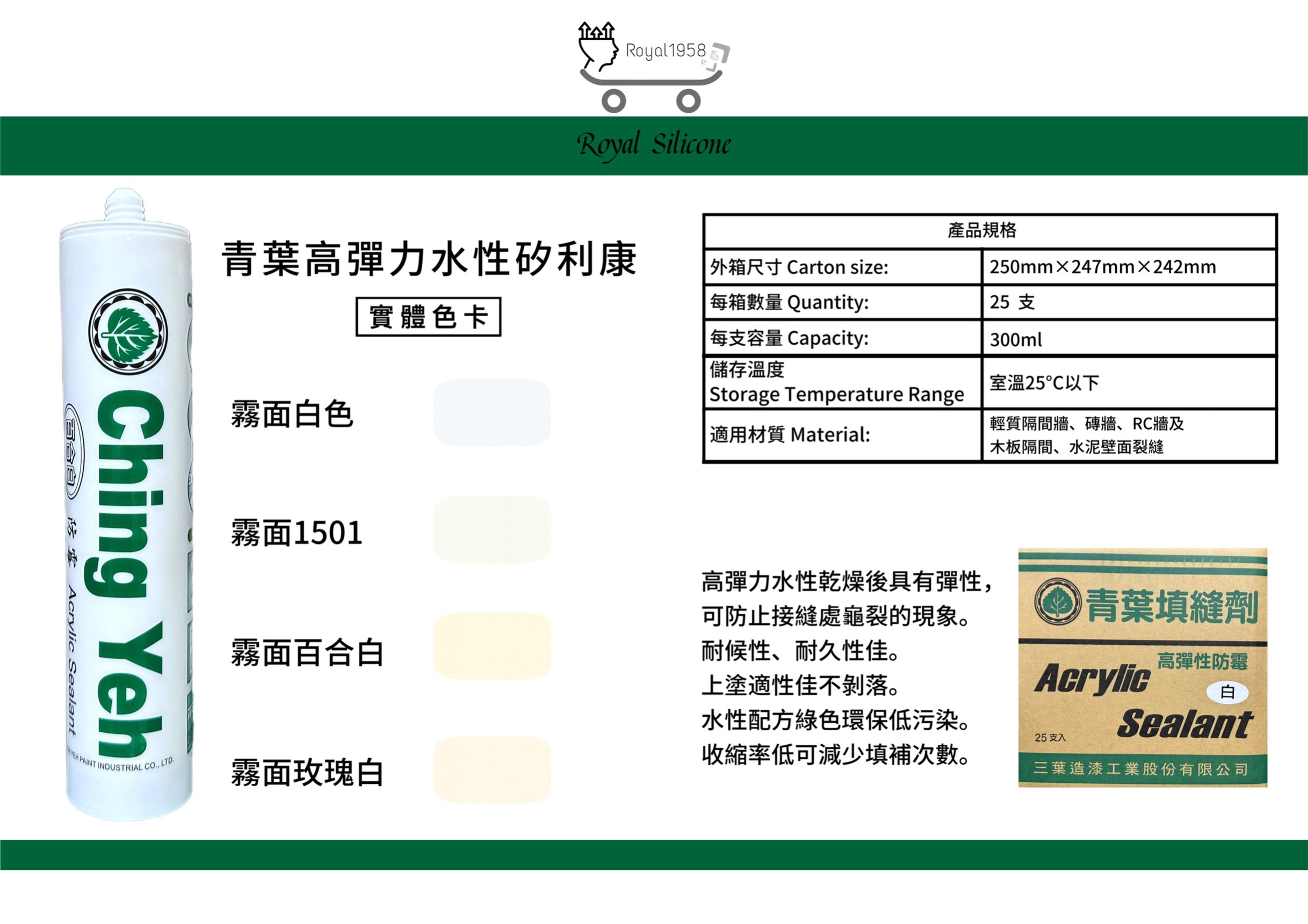Click the 室溫25°C以下 value

(x=1044, y=383)
